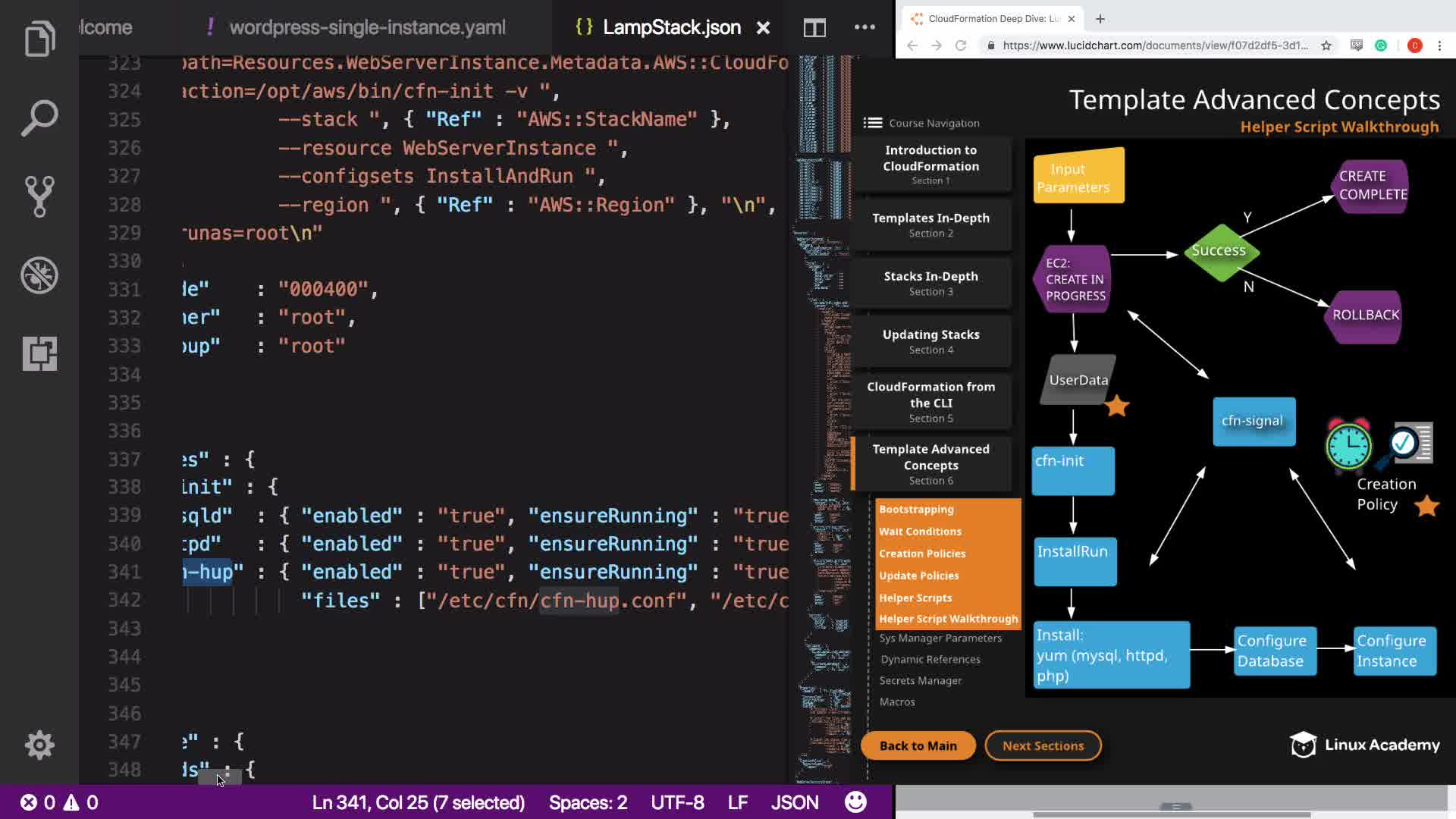Image resolution: width=1456 pixels, height=819 pixels.
Task: Select the Sys Manager Parameters lesson
Action: [x=940, y=638]
